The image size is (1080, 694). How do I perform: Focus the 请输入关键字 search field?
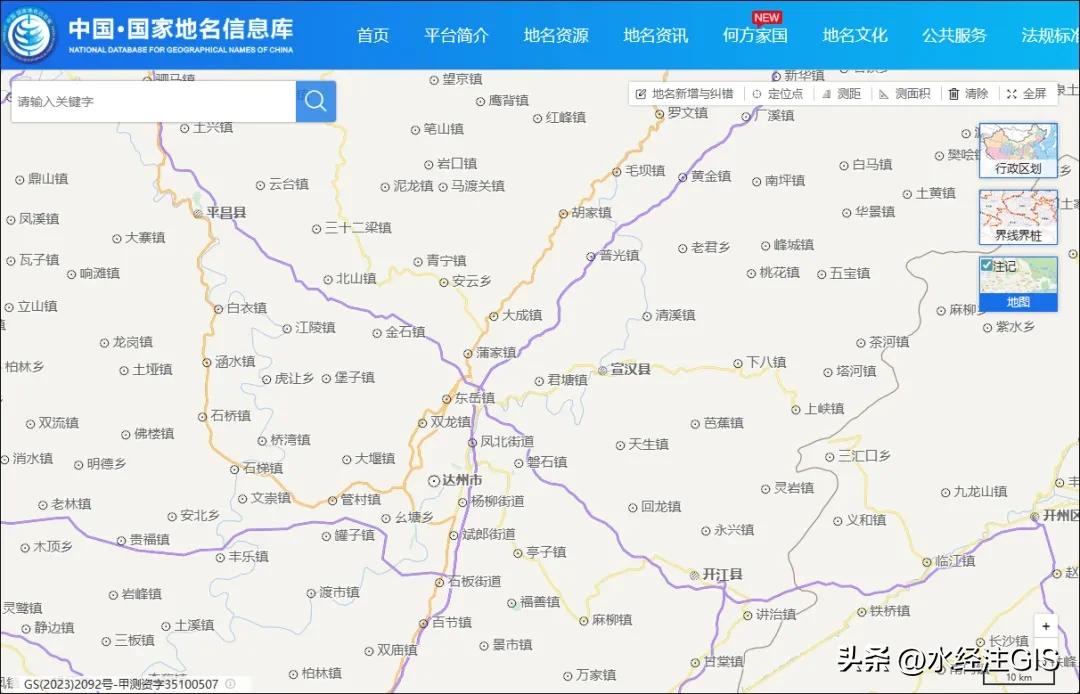point(154,101)
